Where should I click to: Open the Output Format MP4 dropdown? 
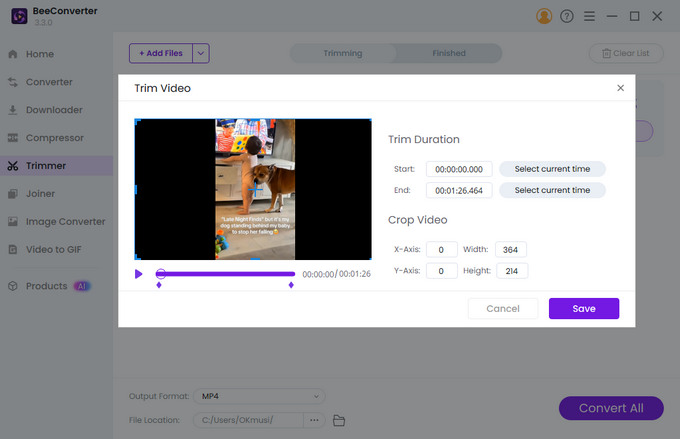pos(259,396)
